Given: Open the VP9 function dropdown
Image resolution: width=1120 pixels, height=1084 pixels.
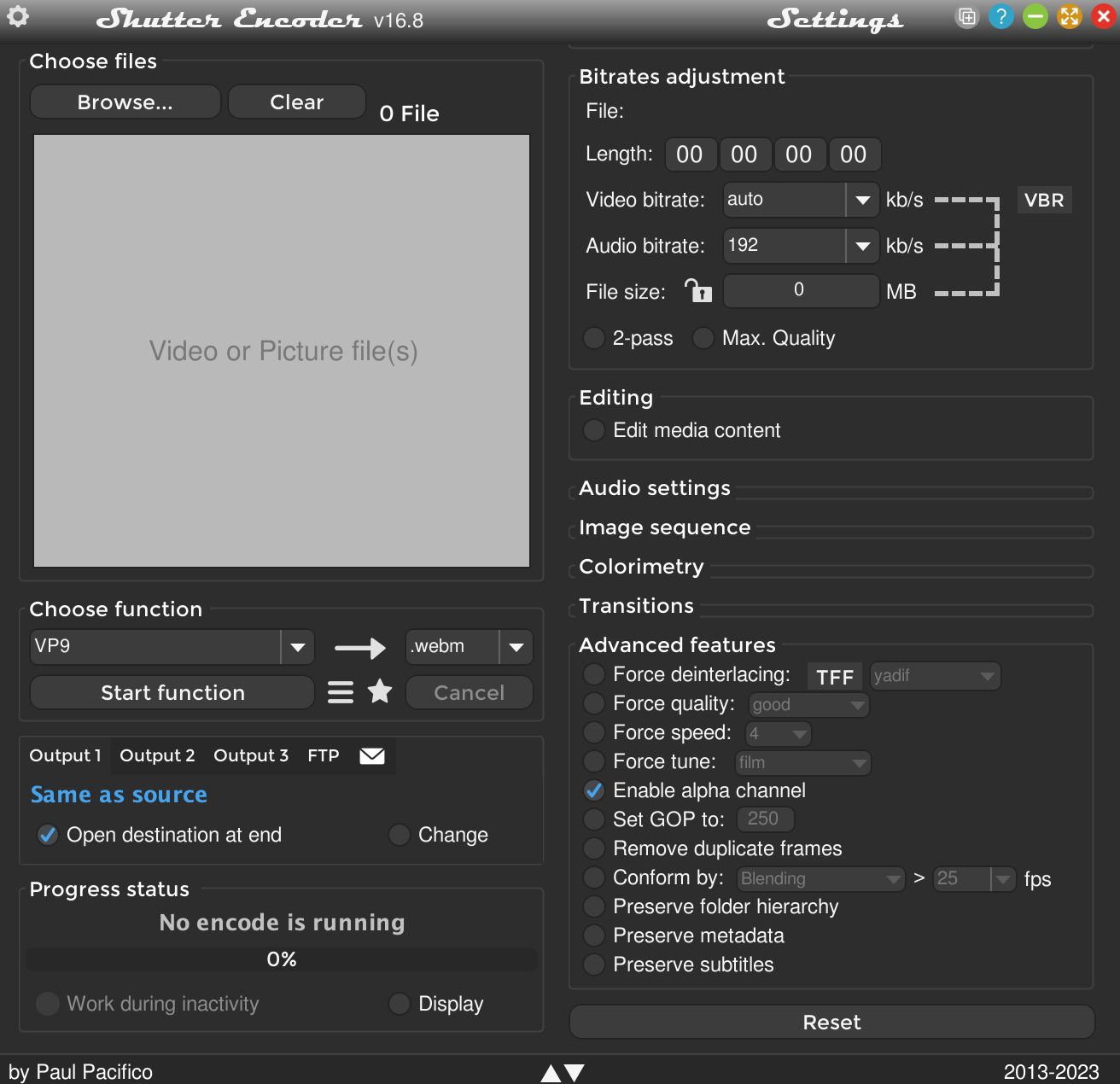Looking at the screenshot, I should (x=297, y=647).
